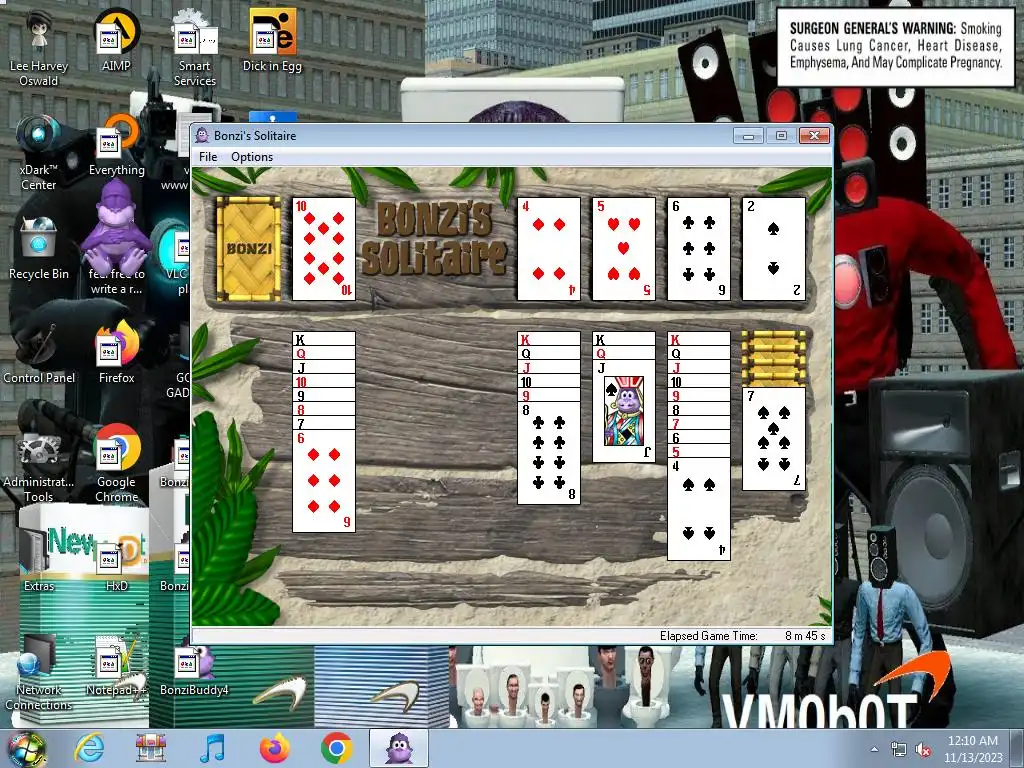Open xDark Center desktop icon
The height and width of the screenshot is (768, 1024).
pos(39,152)
